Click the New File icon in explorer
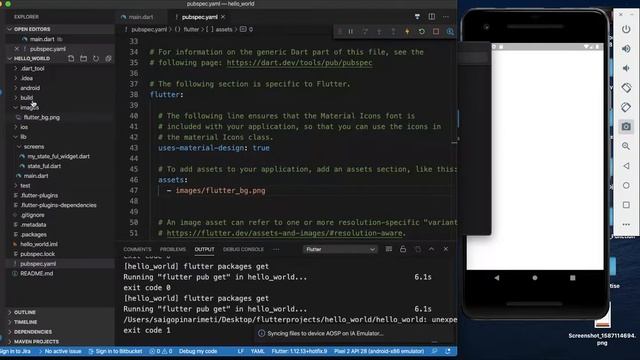The height and width of the screenshot is (360, 640). (71, 58)
